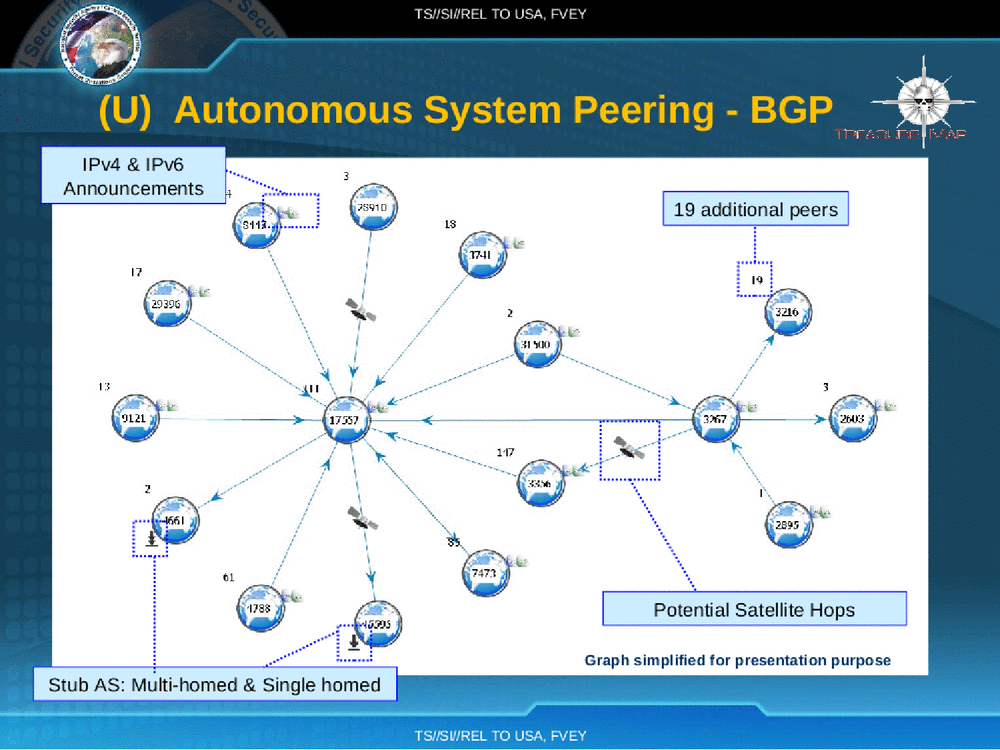The height and width of the screenshot is (750, 1000).
Task: Click the AS 28910 globe node
Action: (x=373, y=207)
